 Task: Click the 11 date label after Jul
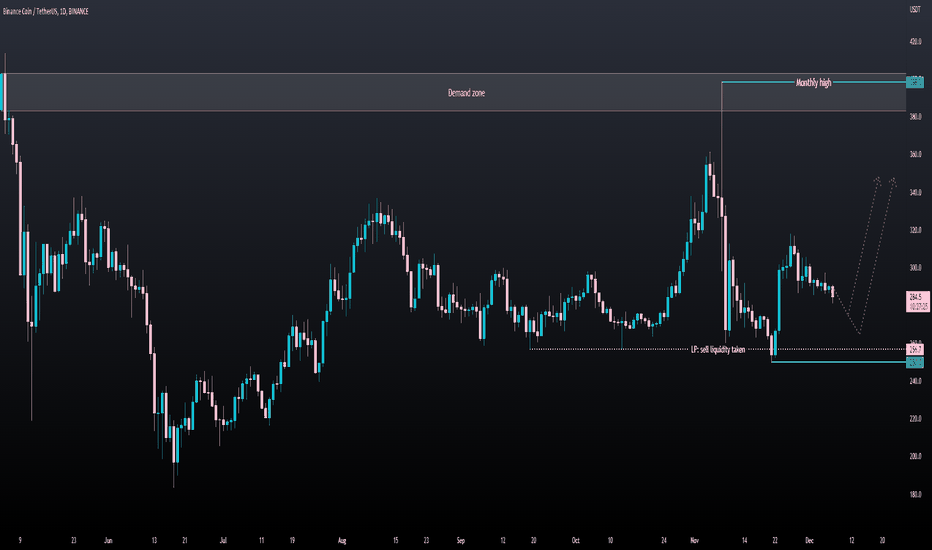click(x=262, y=540)
